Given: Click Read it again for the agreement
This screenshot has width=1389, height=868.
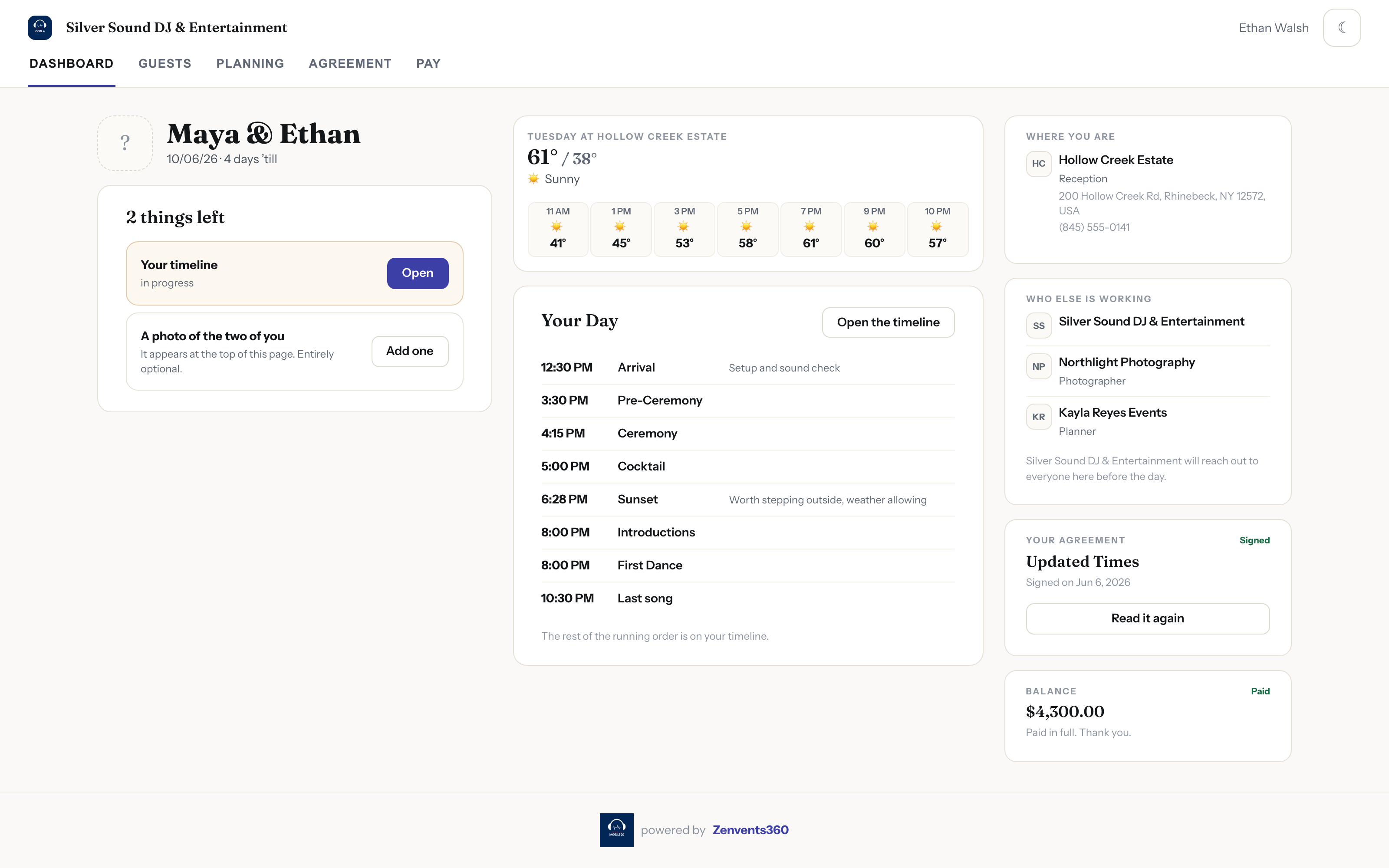Looking at the screenshot, I should [1147, 618].
